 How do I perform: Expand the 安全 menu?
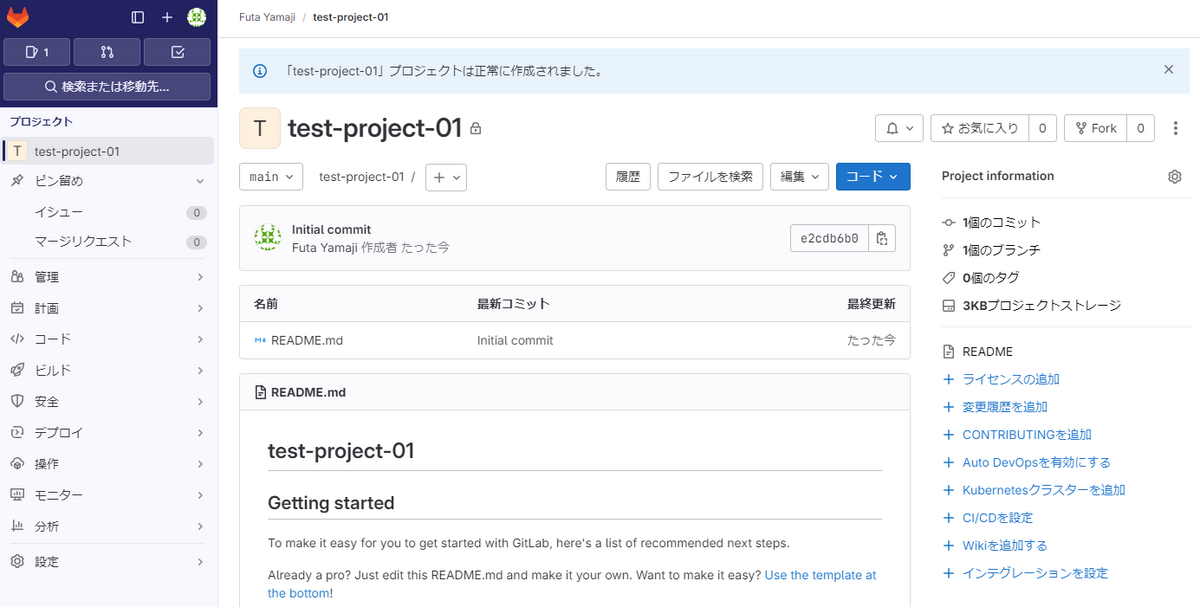[108, 401]
